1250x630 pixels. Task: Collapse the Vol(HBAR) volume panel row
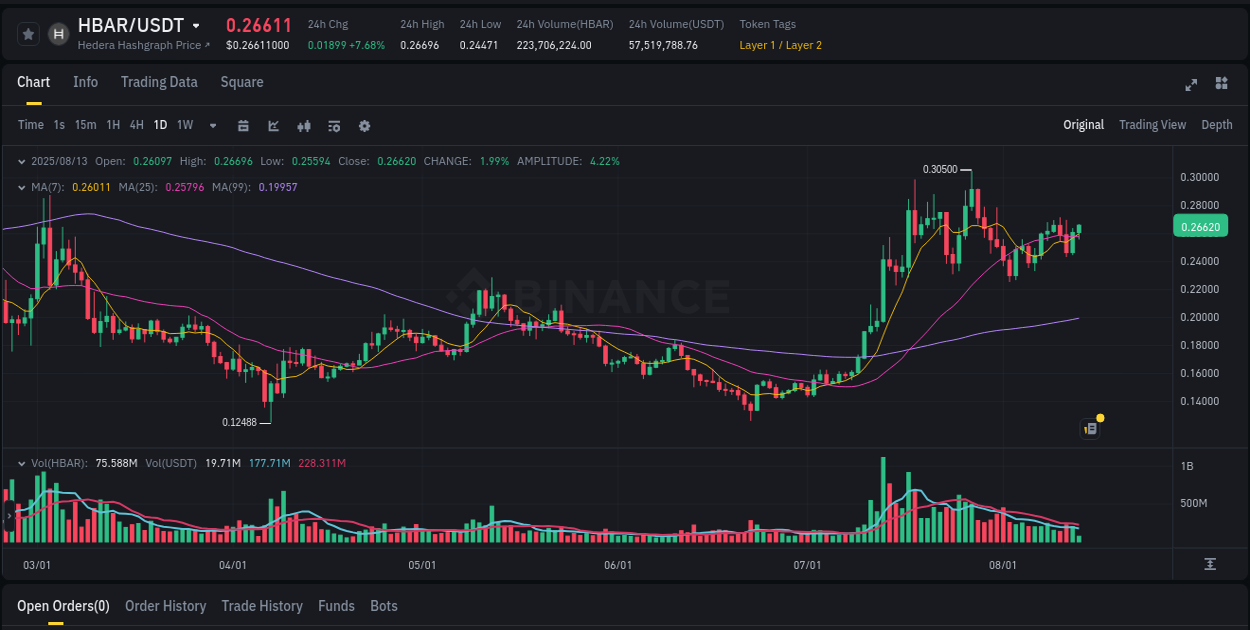coord(21,463)
